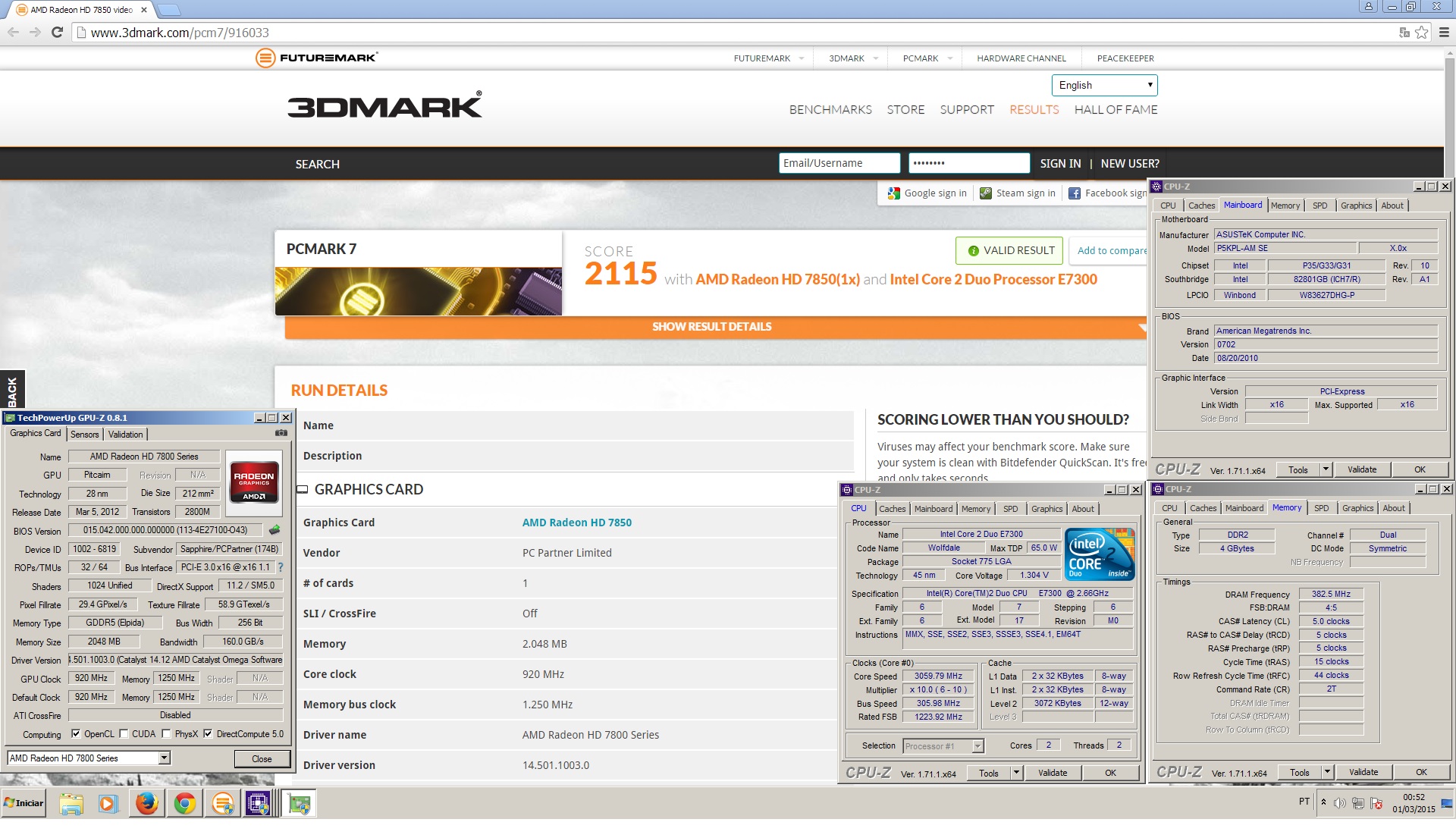
Task: Reload the page in the browser
Action: pyautogui.click(x=57, y=32)
